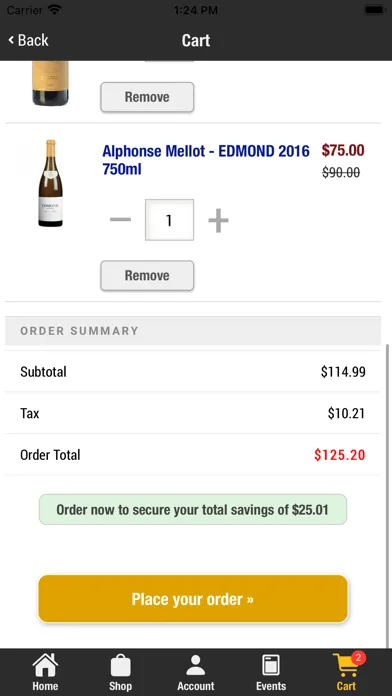Click the quantity field showing 1
This screenshot has width=392, height=696.
coord(169,220)
